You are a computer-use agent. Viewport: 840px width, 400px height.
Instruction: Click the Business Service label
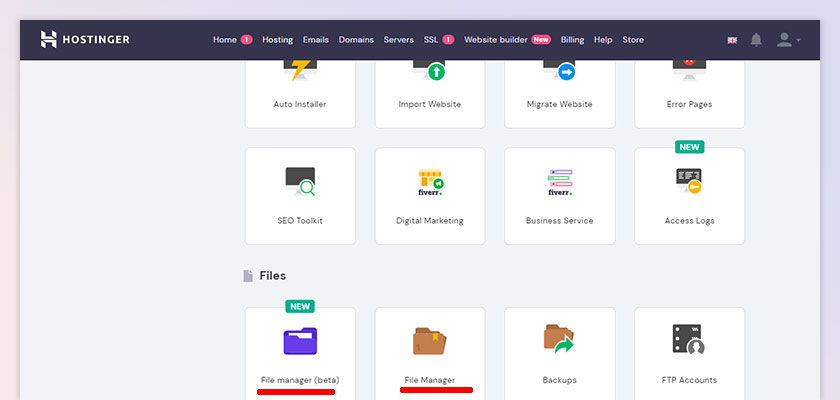tap(560, 221)
